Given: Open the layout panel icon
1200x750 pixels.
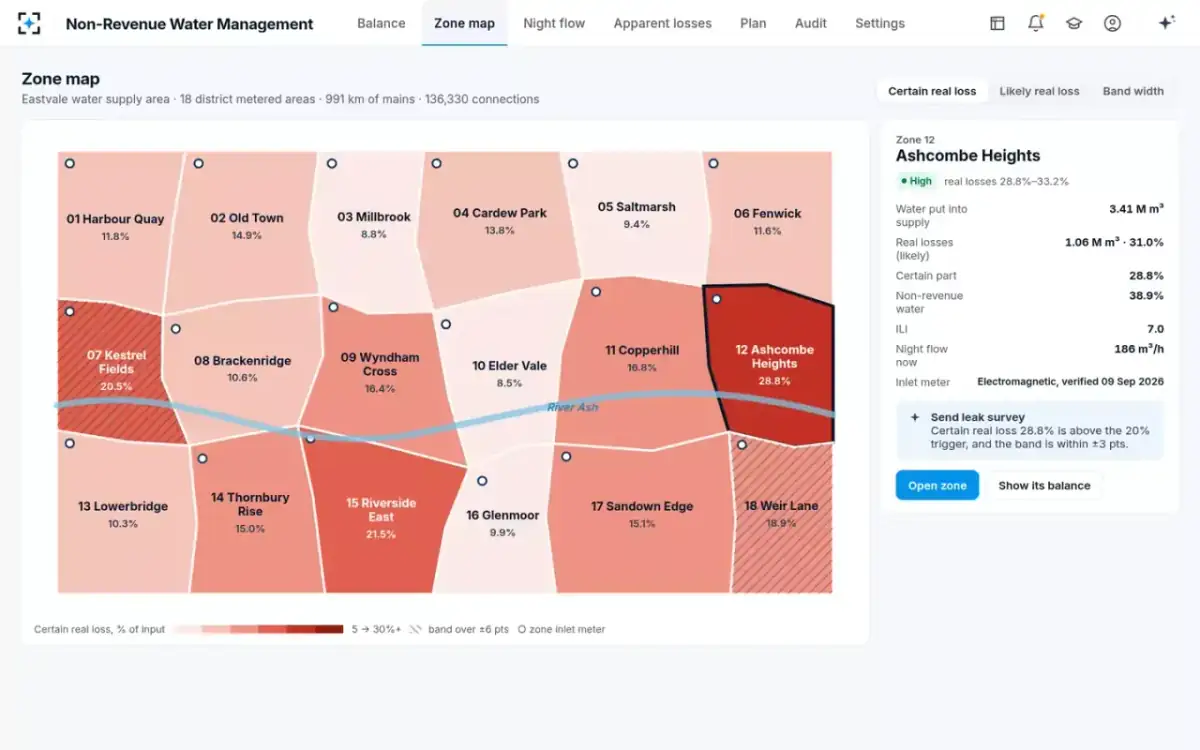Looking at the screenshot, I should 997,23.
